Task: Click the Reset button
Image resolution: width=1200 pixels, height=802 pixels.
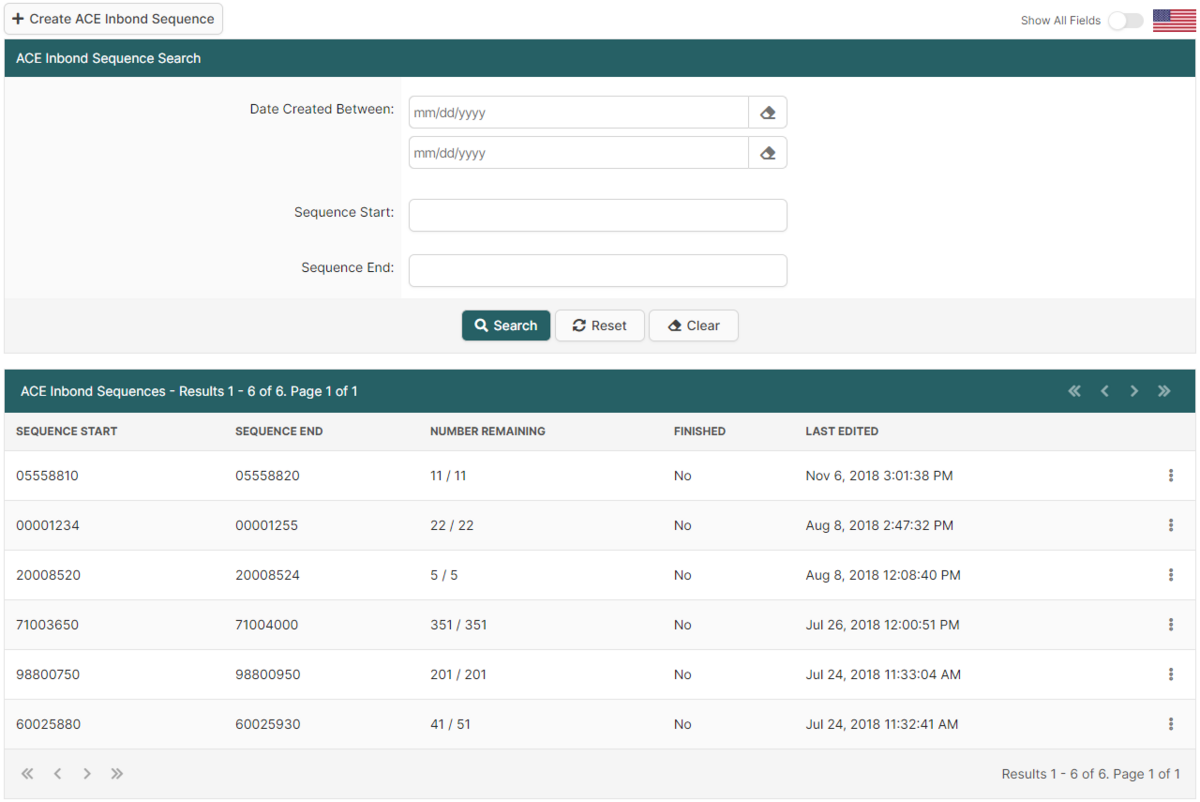Action: 599,325
